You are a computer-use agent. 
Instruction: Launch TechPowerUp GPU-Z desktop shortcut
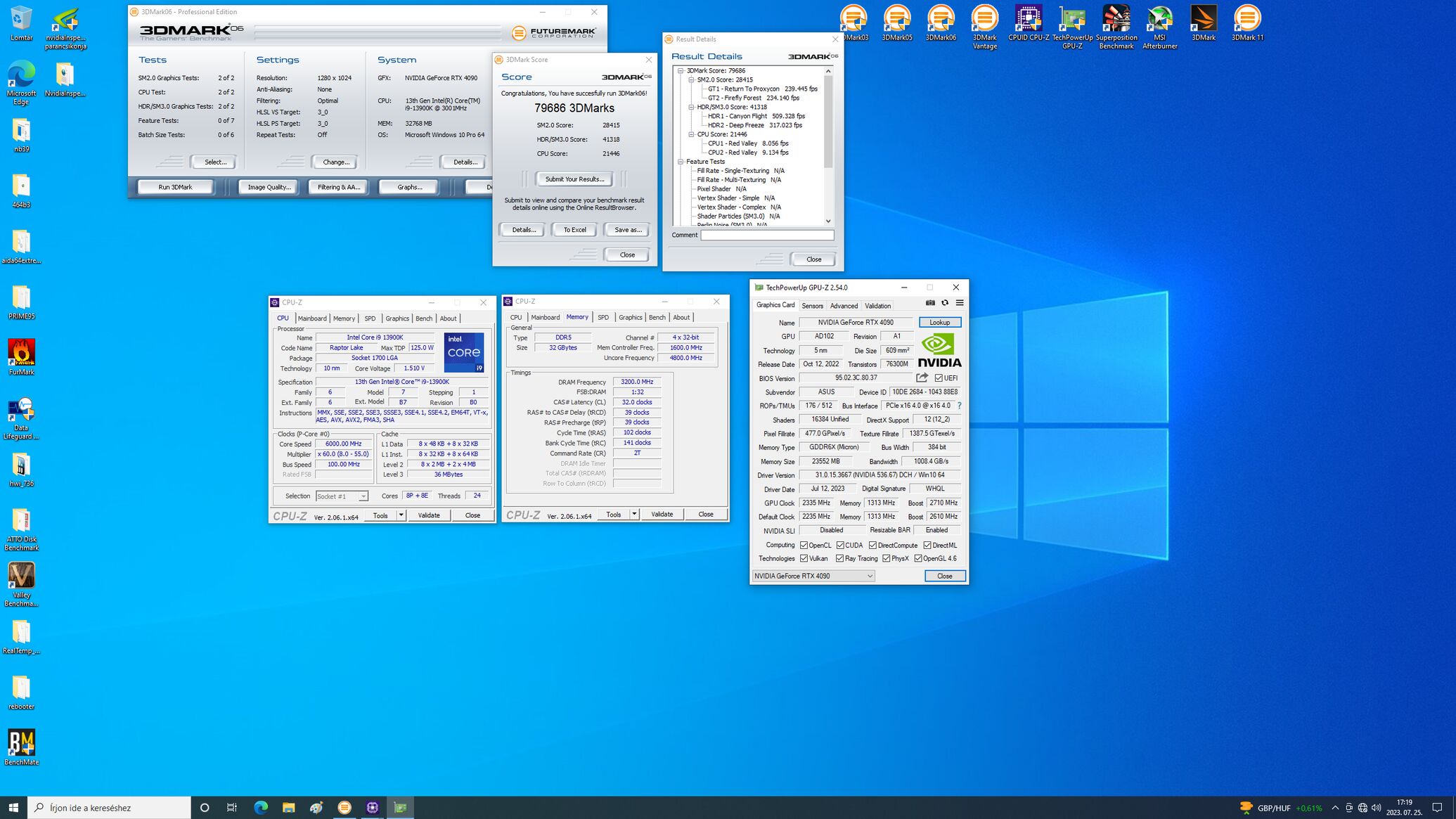point(1072,26)
